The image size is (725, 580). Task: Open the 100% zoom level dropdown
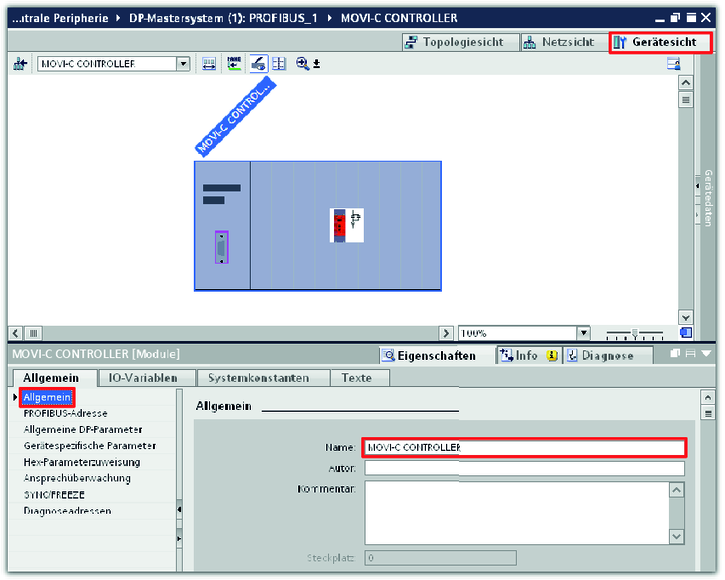point(583,333)
